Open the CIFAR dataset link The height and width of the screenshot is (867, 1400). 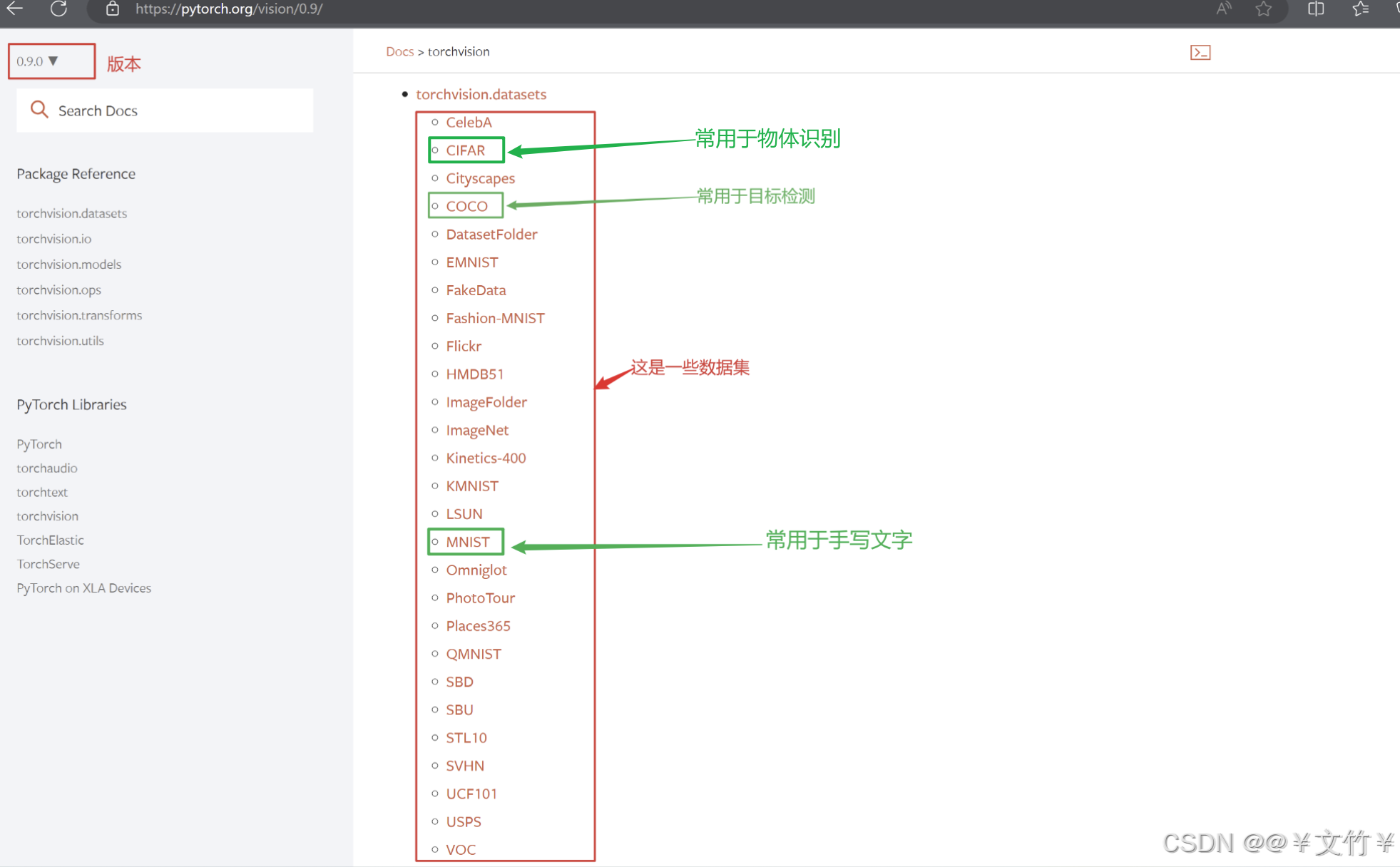[465, 150]
